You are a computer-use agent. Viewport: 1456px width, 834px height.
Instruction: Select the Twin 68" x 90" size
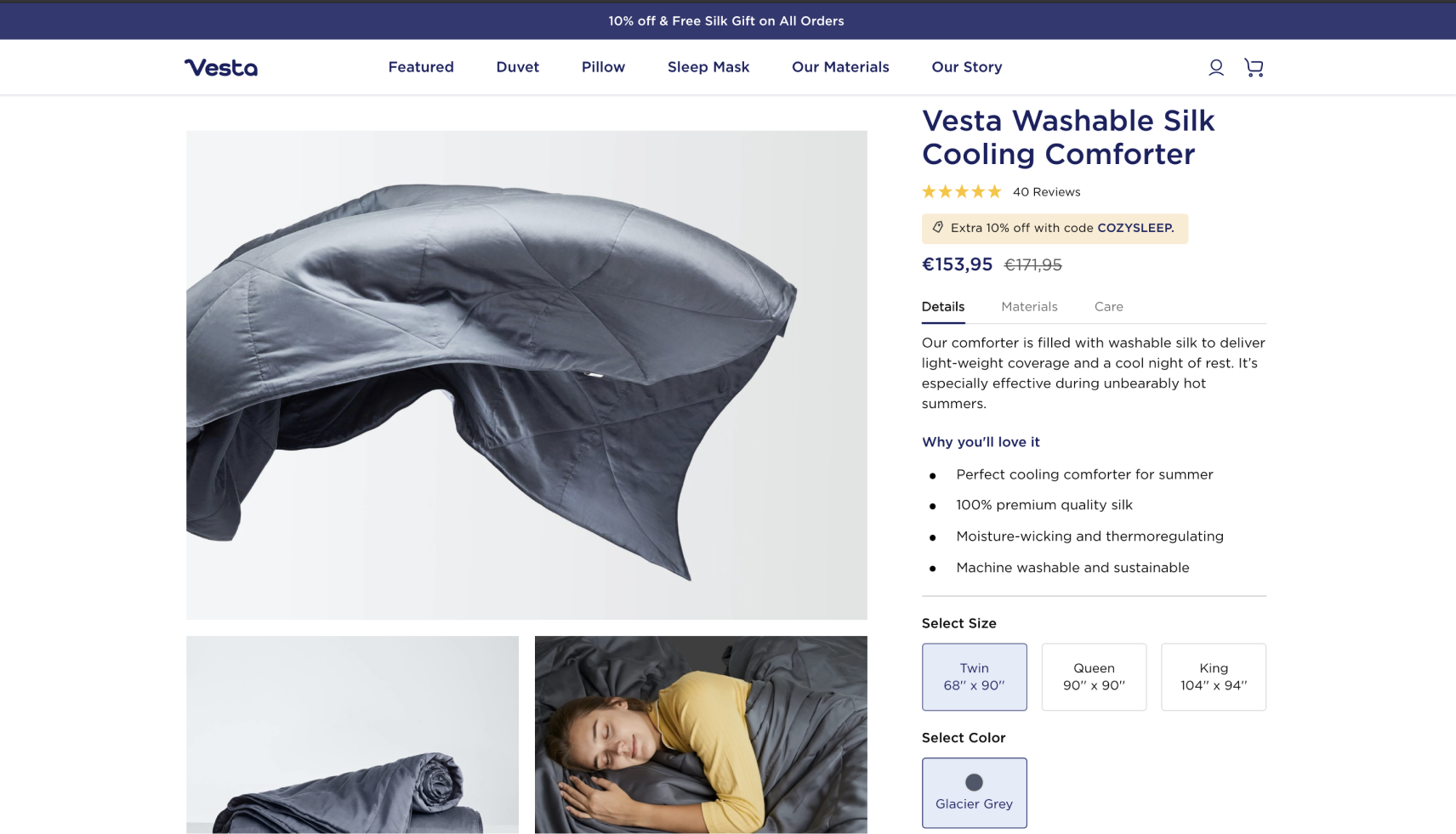pos(974,677)
